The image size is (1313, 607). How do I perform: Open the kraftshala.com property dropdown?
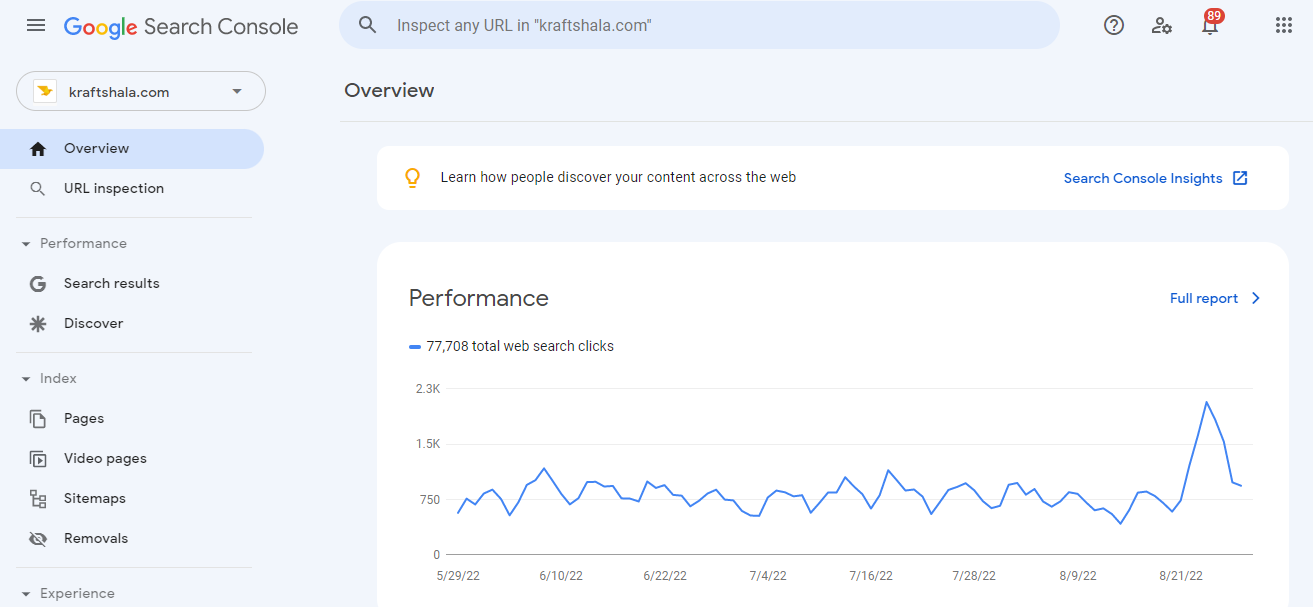141,91
